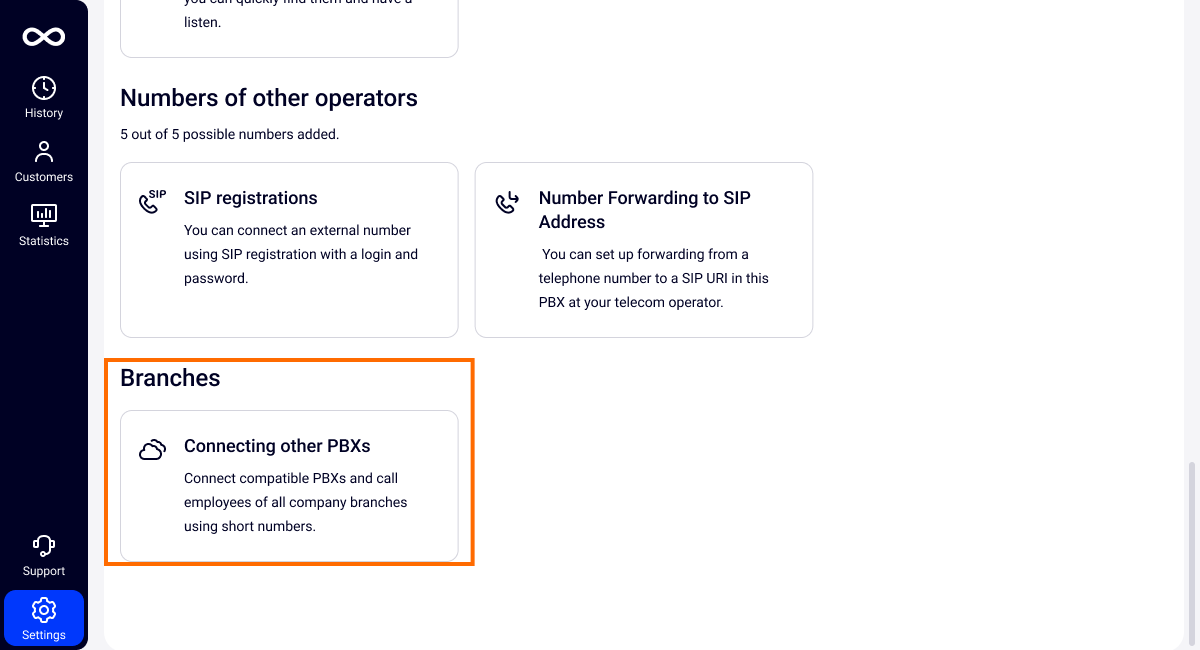Image resolution: width=1200 pixels, height=650 pixels.
Task: Select the Support label in the sidebar
Action: coord(44,571)
